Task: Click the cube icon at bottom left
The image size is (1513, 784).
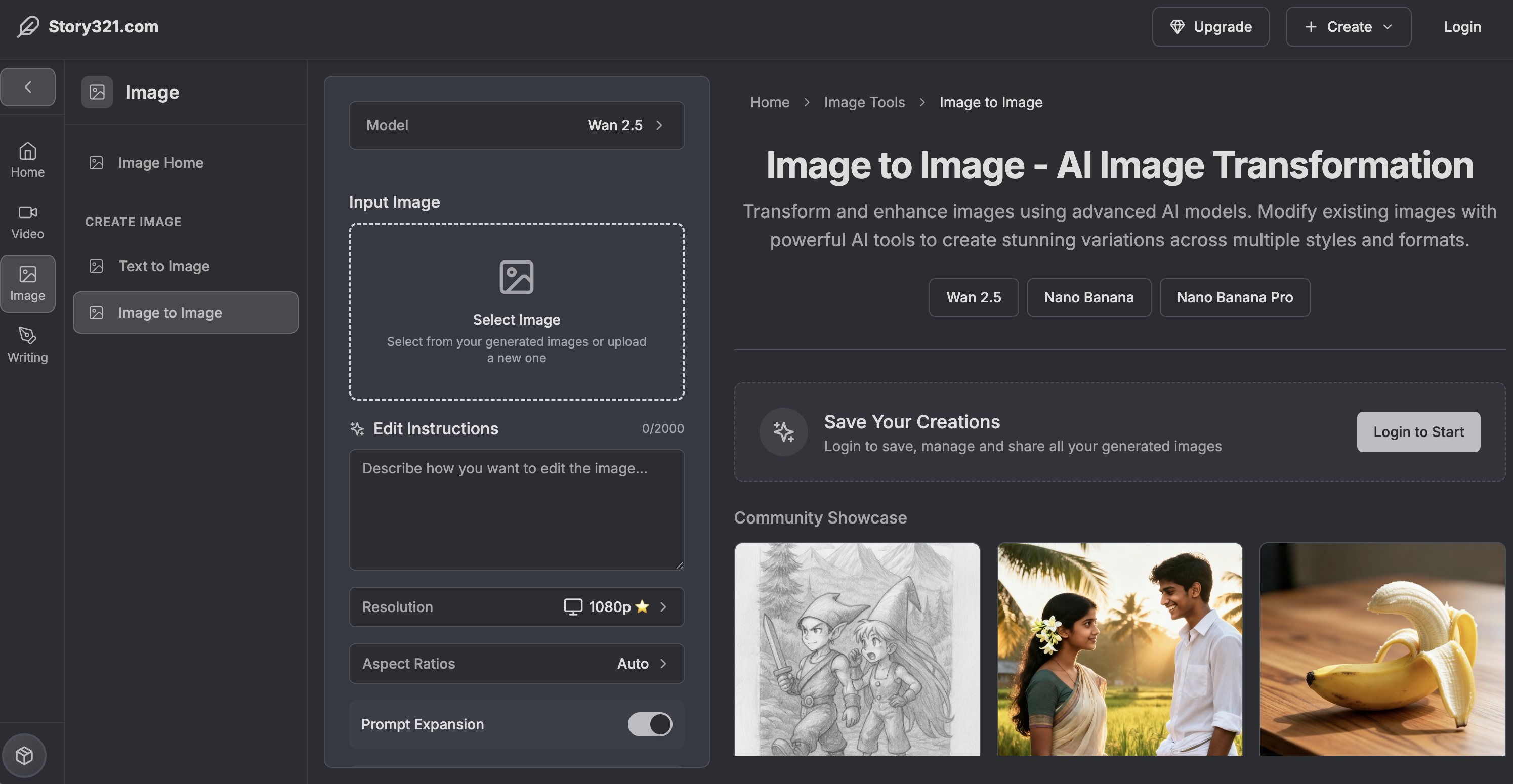Action: click(x=26, y=755)
